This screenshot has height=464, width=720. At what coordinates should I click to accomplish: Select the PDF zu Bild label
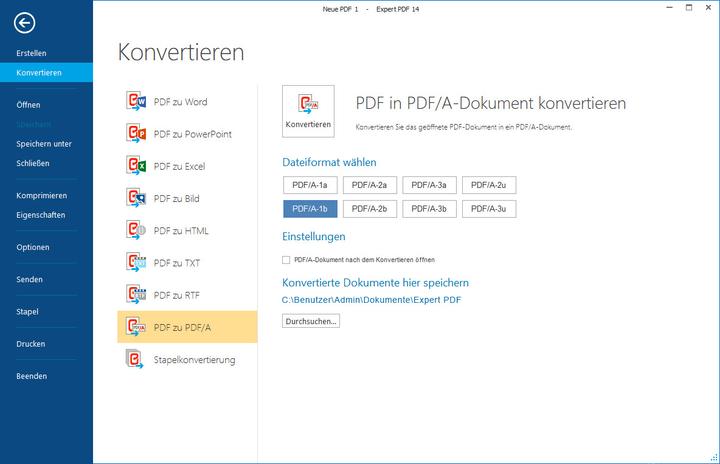[x=177, y=198]
